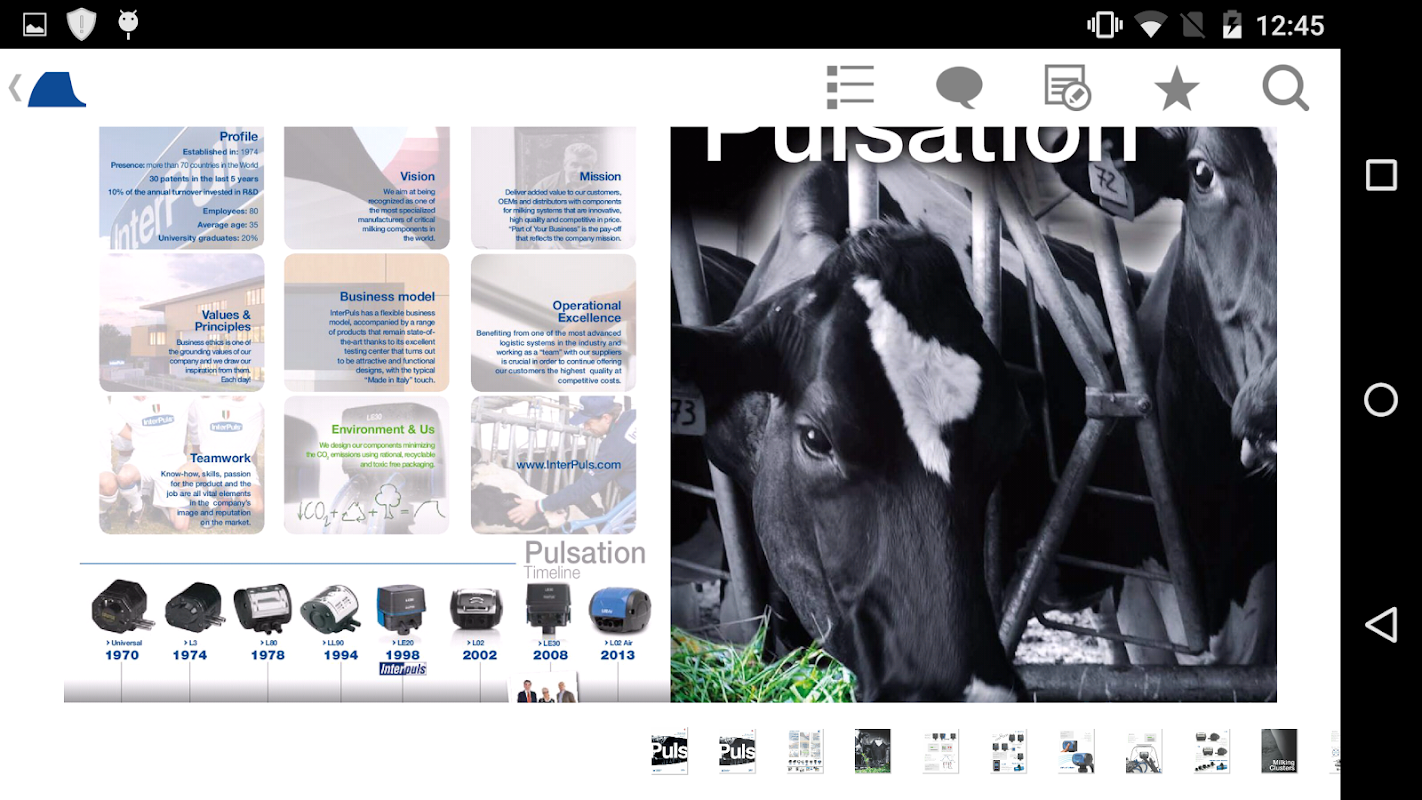This screenshot has height=800, width=1422.
Task: Tap the Android back triangle button
Action: (1381, 625)
